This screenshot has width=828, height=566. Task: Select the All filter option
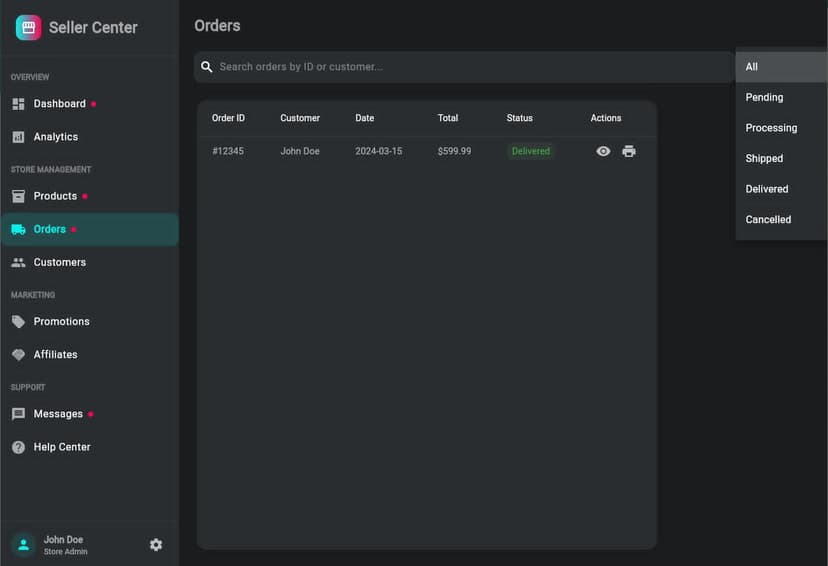coord(752,67)
